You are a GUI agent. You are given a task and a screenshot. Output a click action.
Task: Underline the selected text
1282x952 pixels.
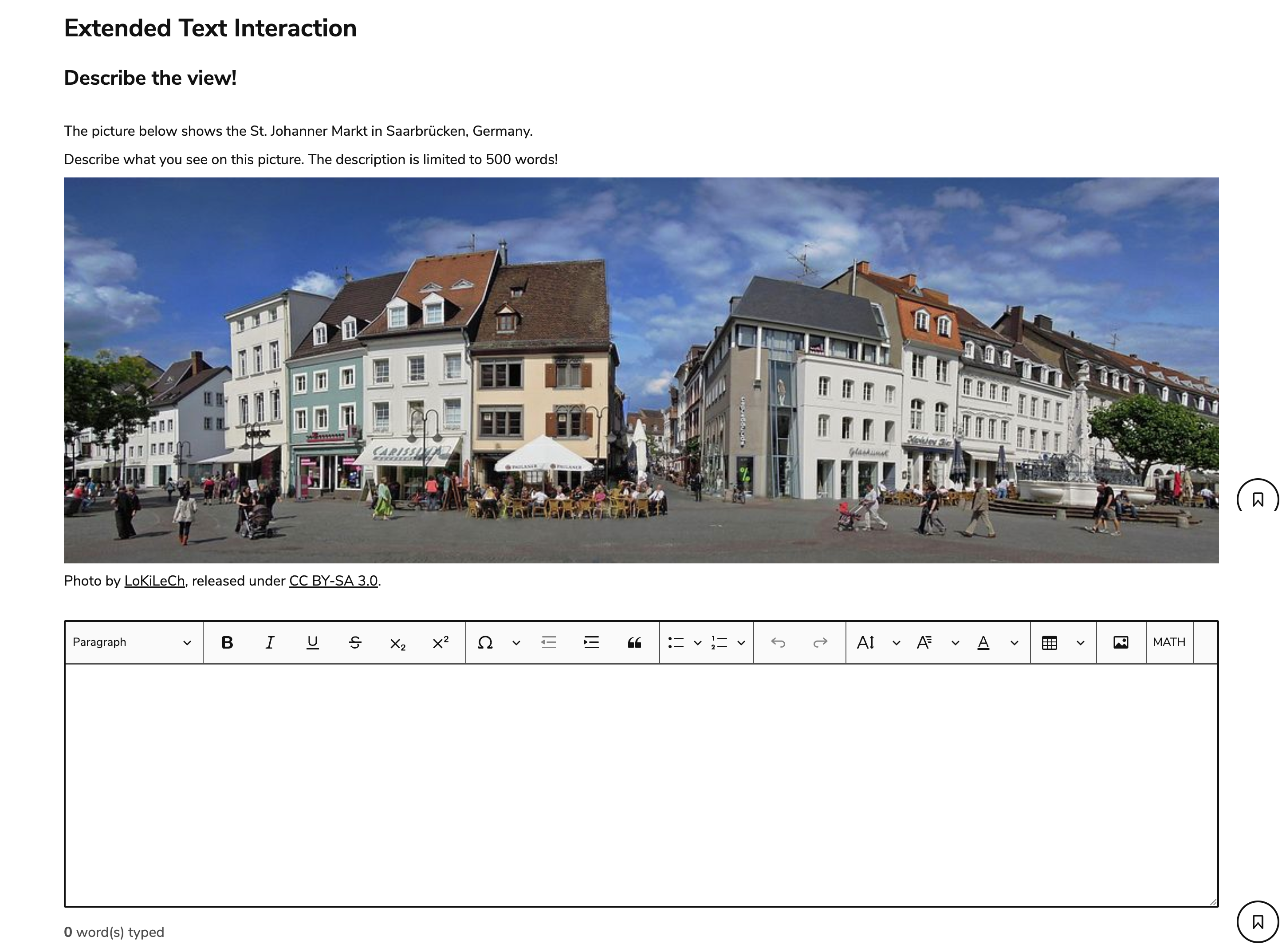(312, 642)
